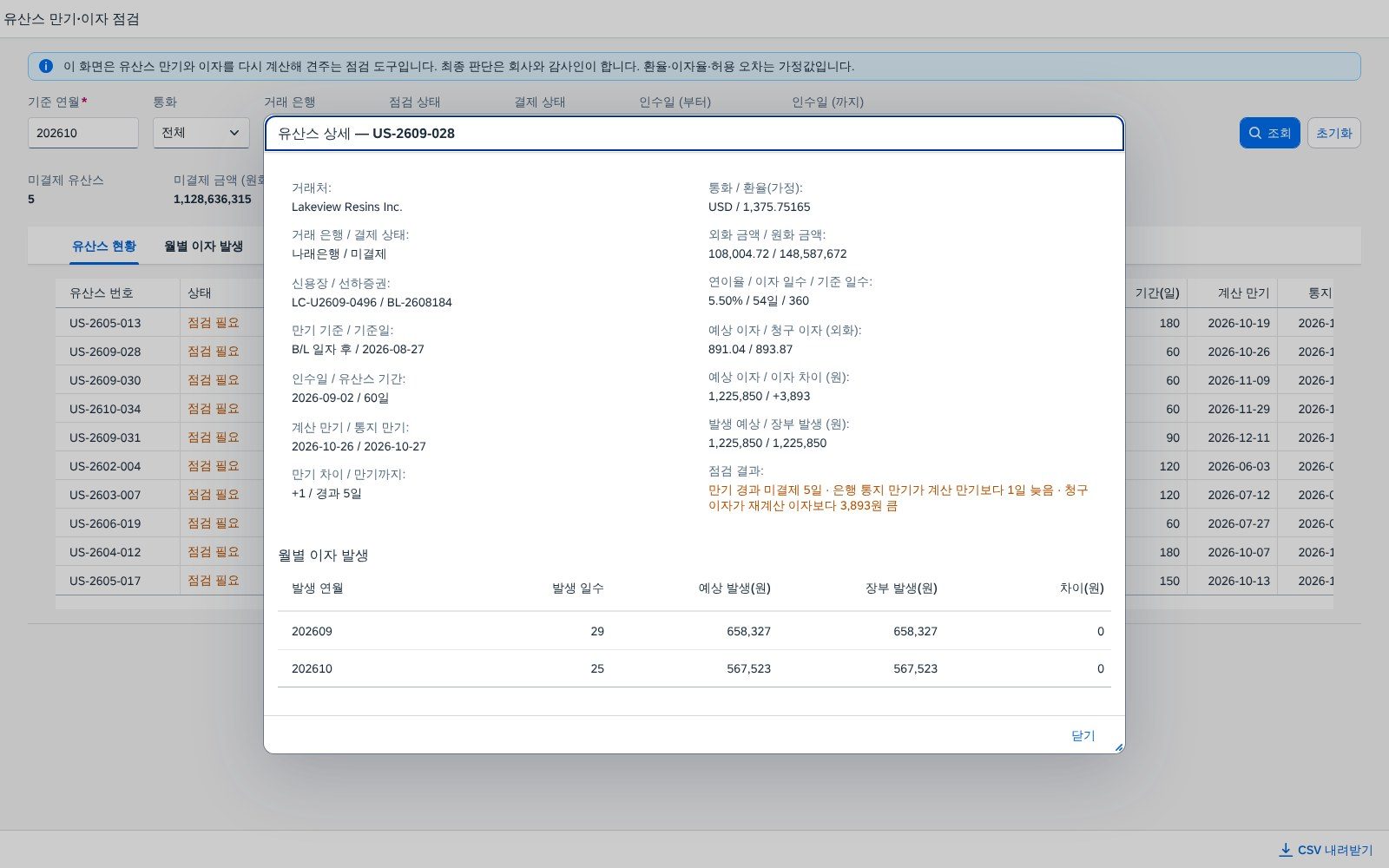Click the 567,523 예상 발생 cell
1389x868 pixels.
748,668
